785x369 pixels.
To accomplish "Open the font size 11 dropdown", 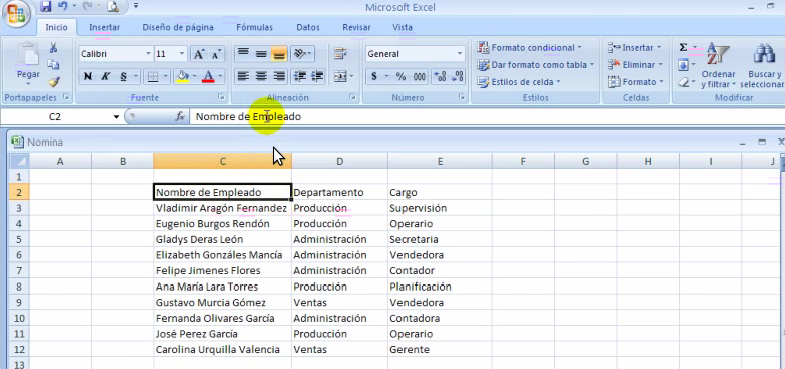I will point(182,54).
